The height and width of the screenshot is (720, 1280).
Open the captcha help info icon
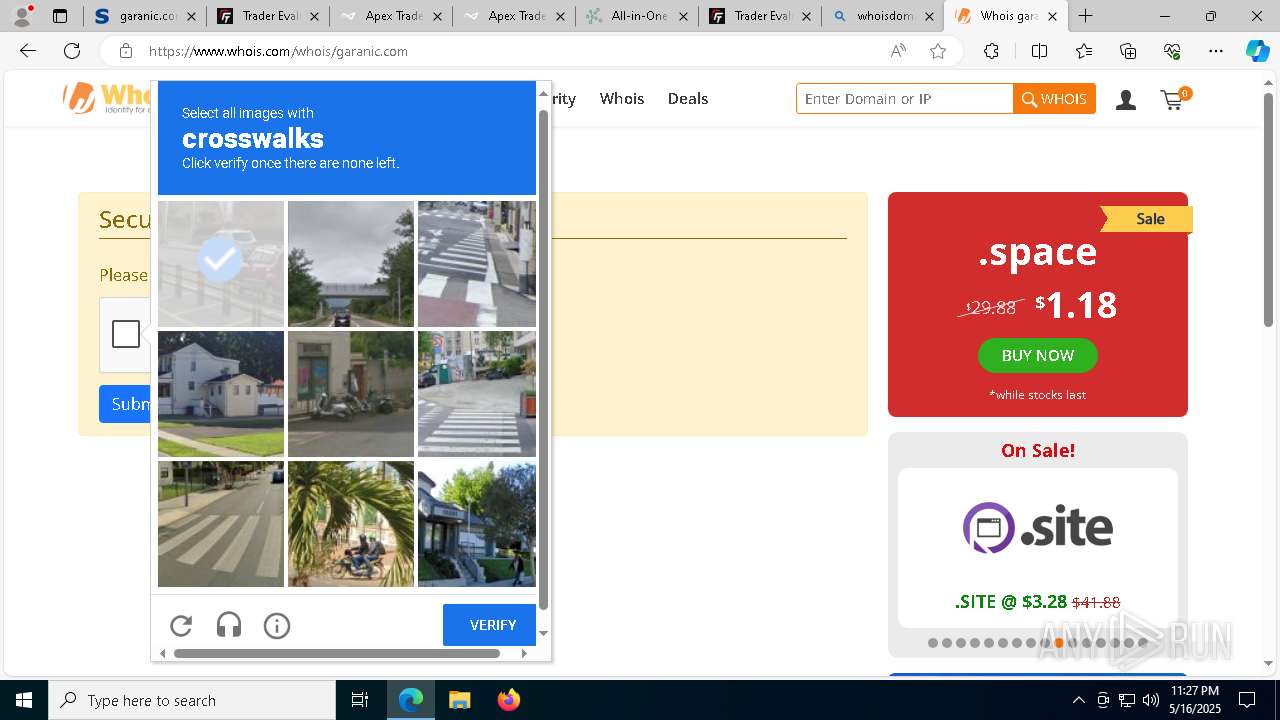click(x=277, y=626)
